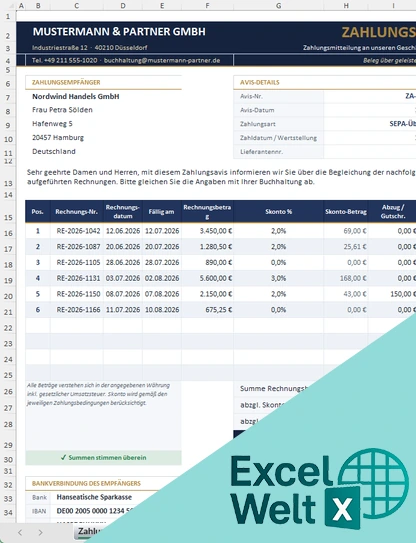Click the company name MUSTERMANN & PARTNER GMBH
This screenshot has width=416, height=543.
pos(119,32)
